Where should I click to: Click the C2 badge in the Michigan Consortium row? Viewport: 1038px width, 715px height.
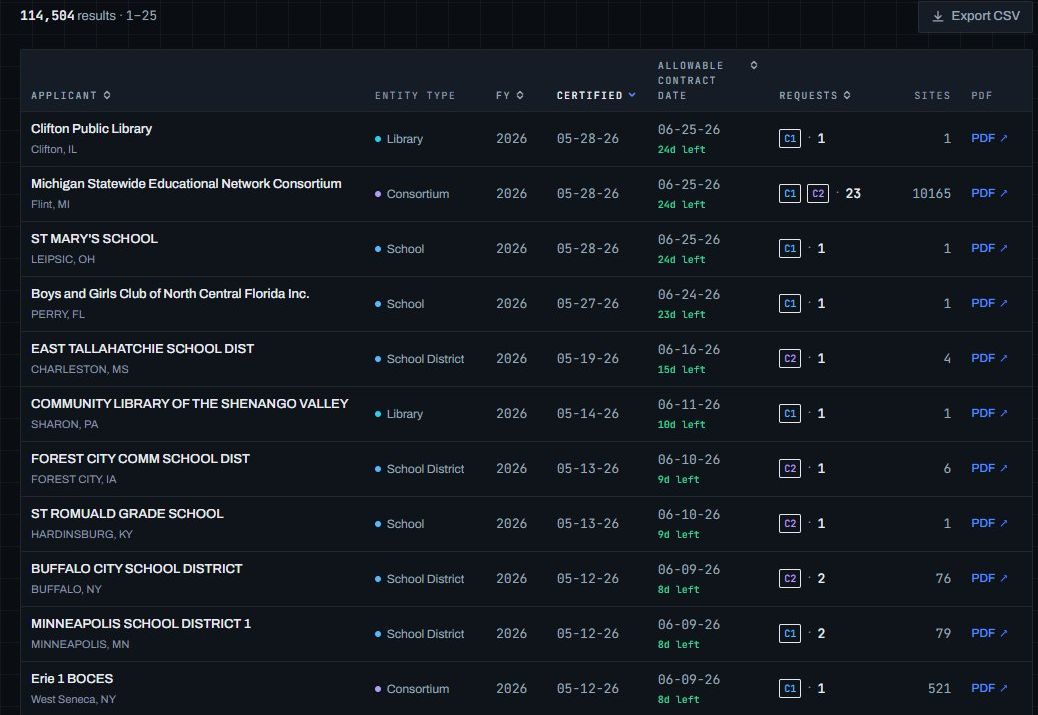pos(818,193)
